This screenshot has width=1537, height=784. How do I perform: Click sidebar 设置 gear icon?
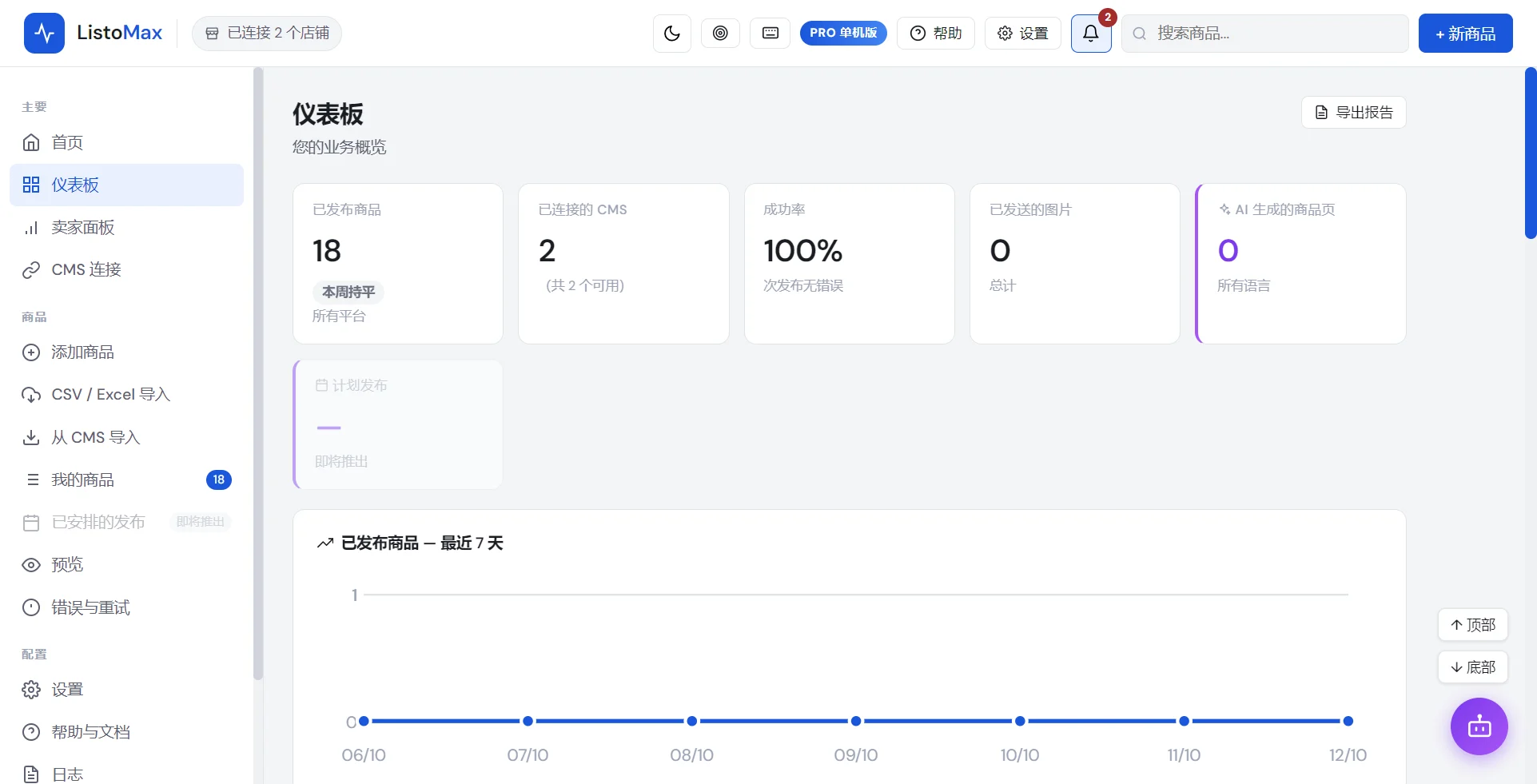tap(31, 690)
